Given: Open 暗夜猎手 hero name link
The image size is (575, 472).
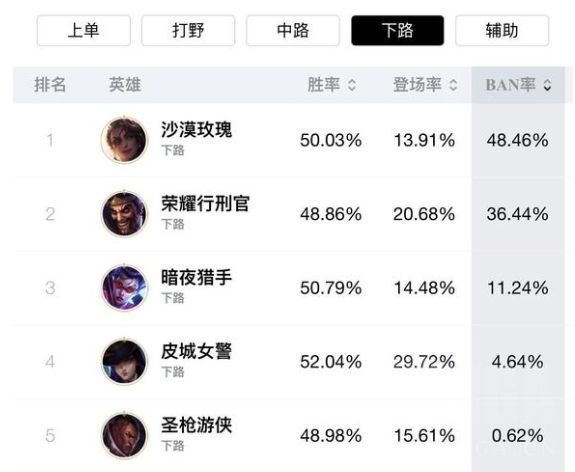Looking at the screenshot, I should coord(197,277).
